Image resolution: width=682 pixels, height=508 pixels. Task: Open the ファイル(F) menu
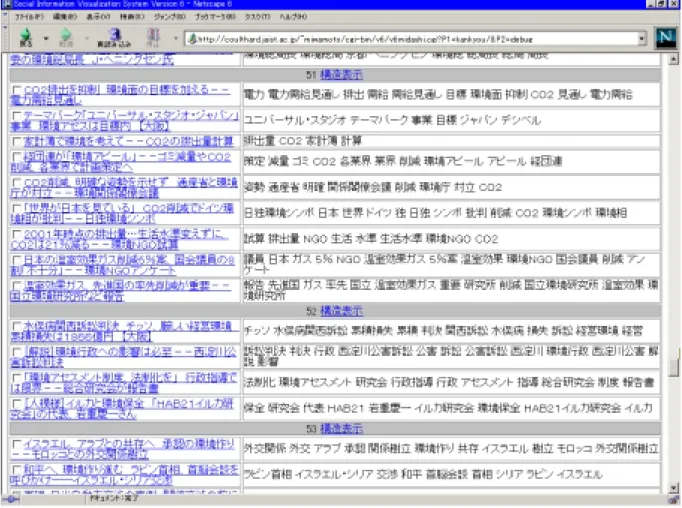click(29, 17)
